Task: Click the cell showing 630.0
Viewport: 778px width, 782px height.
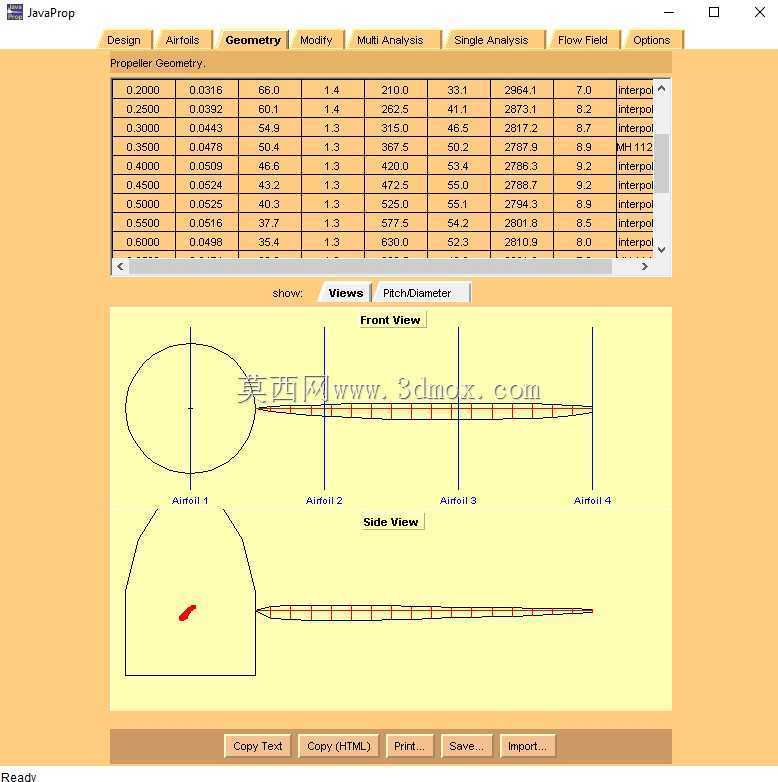Action: point(395,242)
